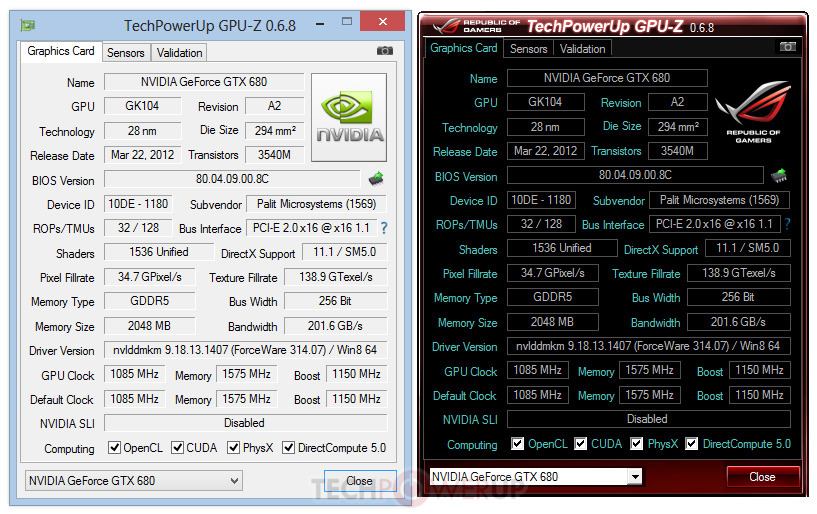Click the red X title bar button in light window
This screenshot has width=817, height=514.
pos(382,21)
